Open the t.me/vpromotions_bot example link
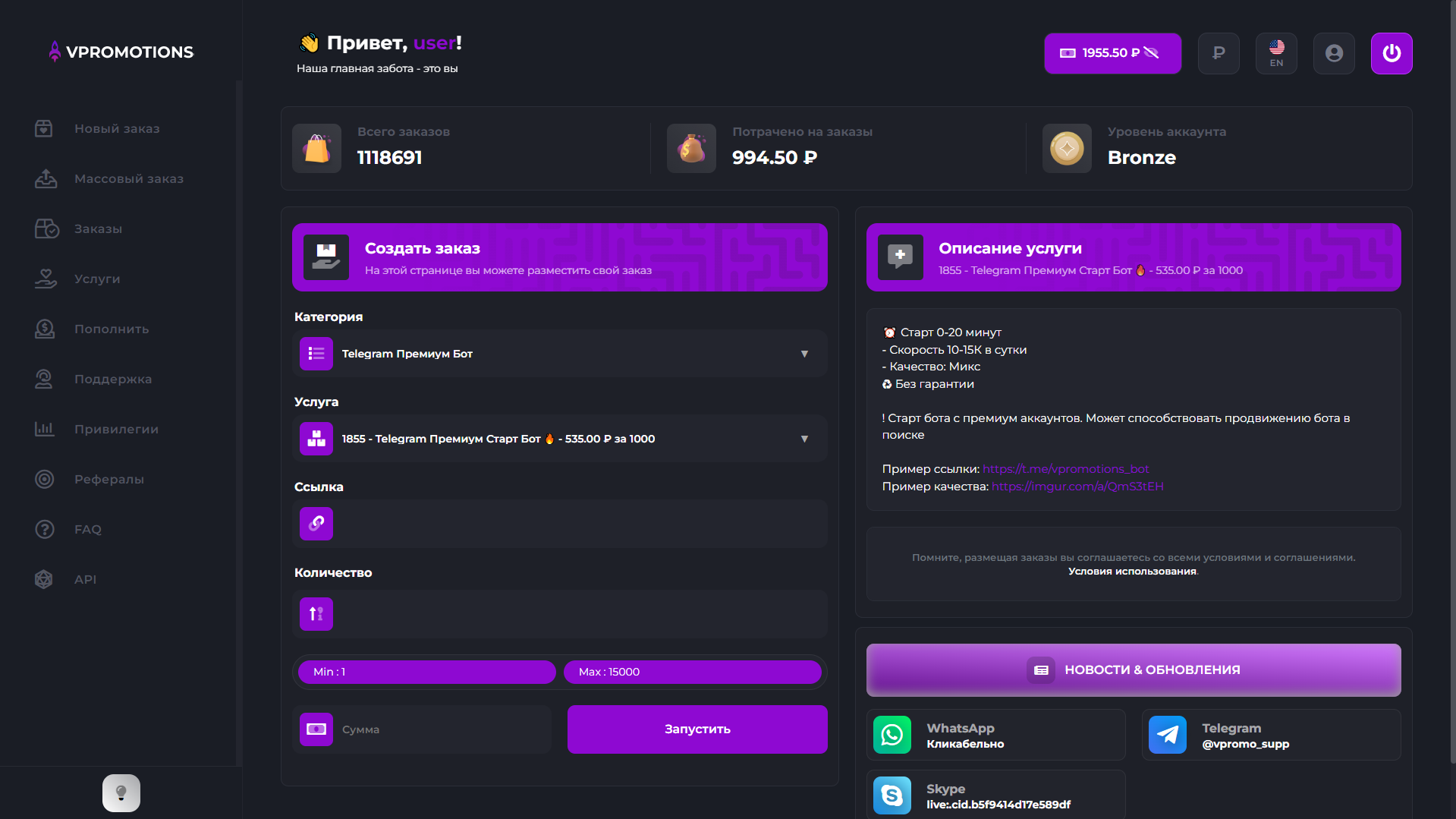 1065,469
